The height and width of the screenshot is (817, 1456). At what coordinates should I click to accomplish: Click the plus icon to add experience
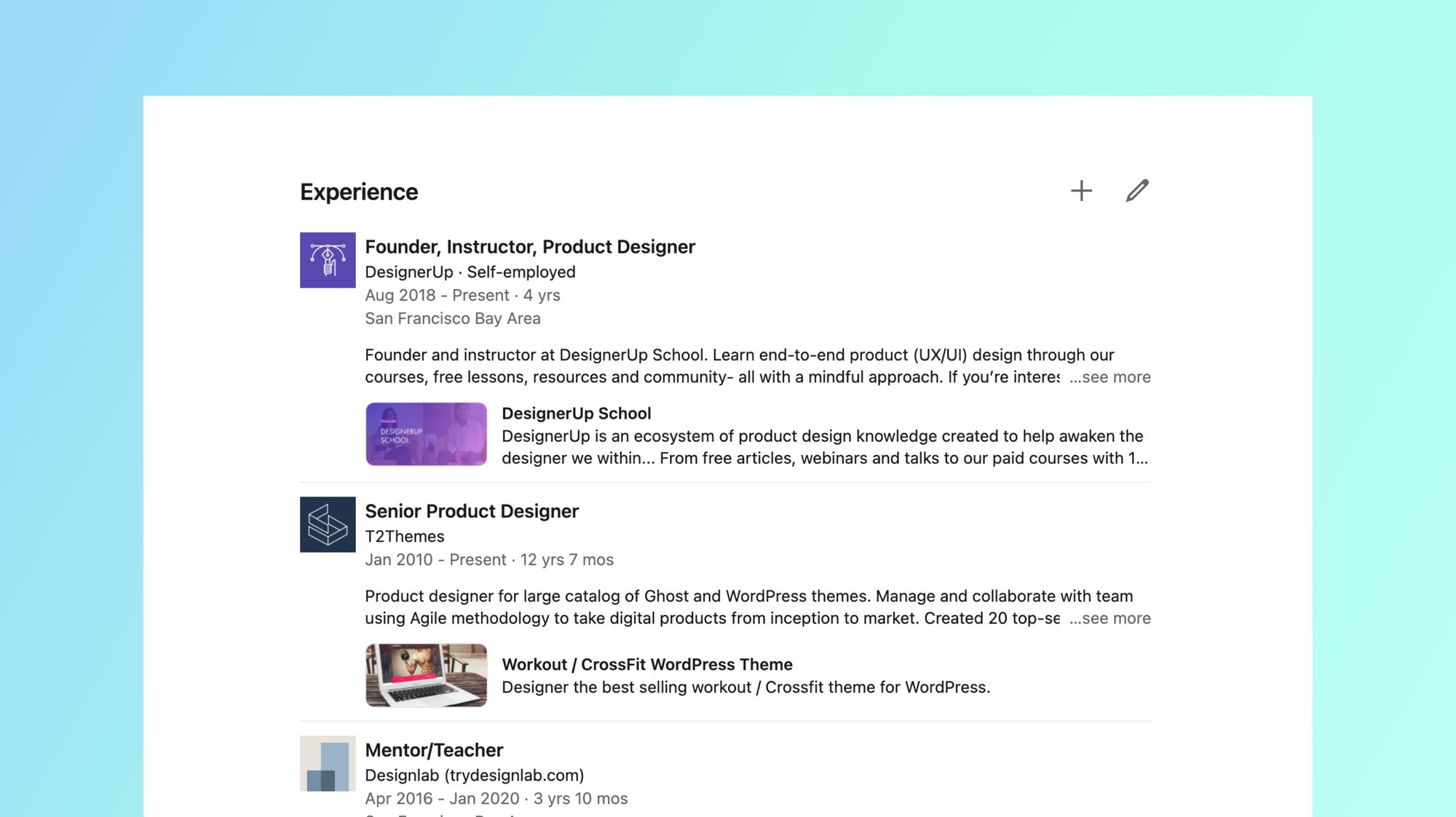[1081, 191]
